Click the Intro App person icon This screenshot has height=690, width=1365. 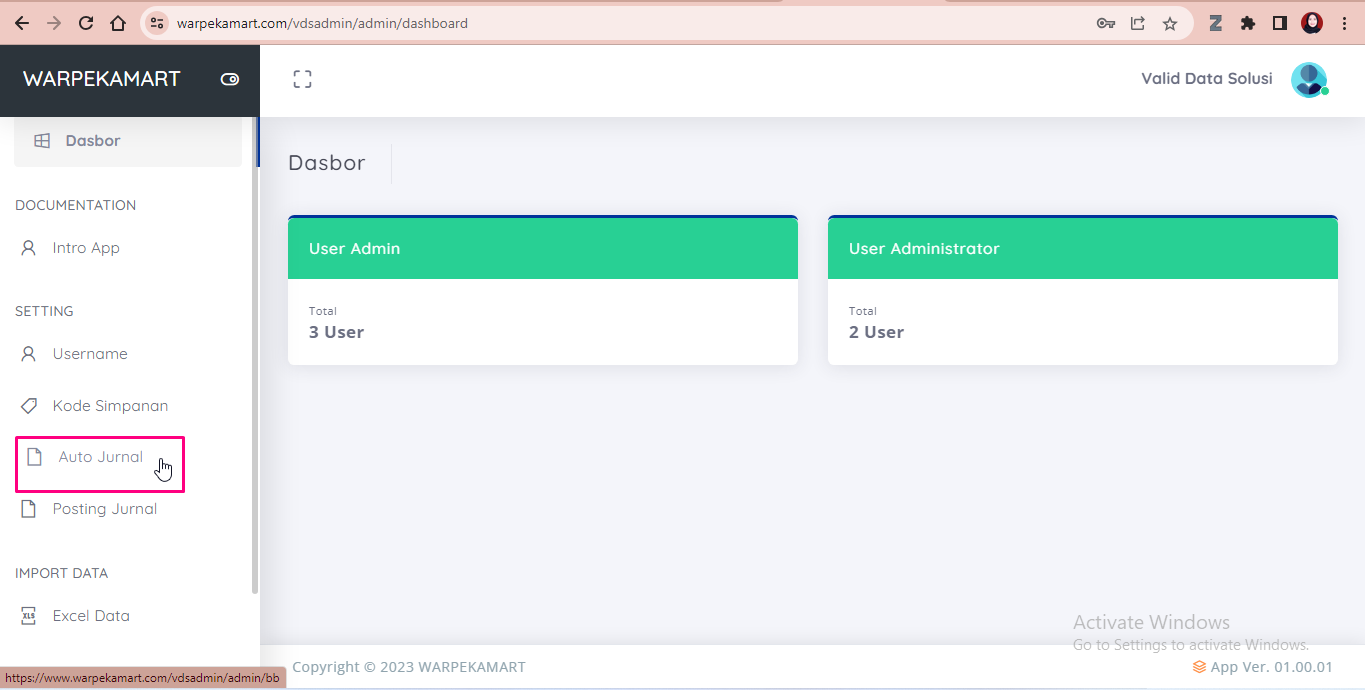pyautogui.click(x=29, y=248)
